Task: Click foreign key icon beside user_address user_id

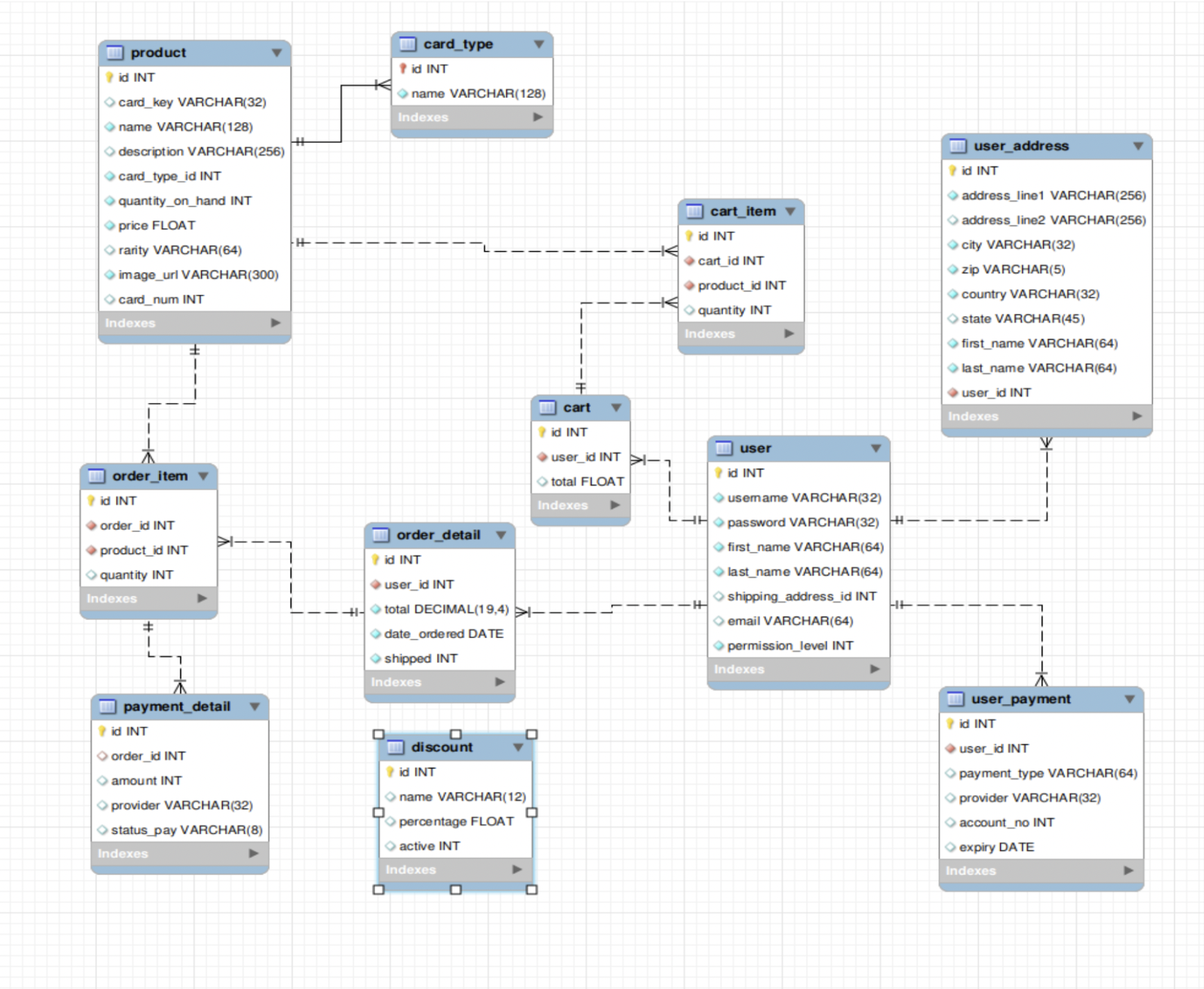Action: 953,393
